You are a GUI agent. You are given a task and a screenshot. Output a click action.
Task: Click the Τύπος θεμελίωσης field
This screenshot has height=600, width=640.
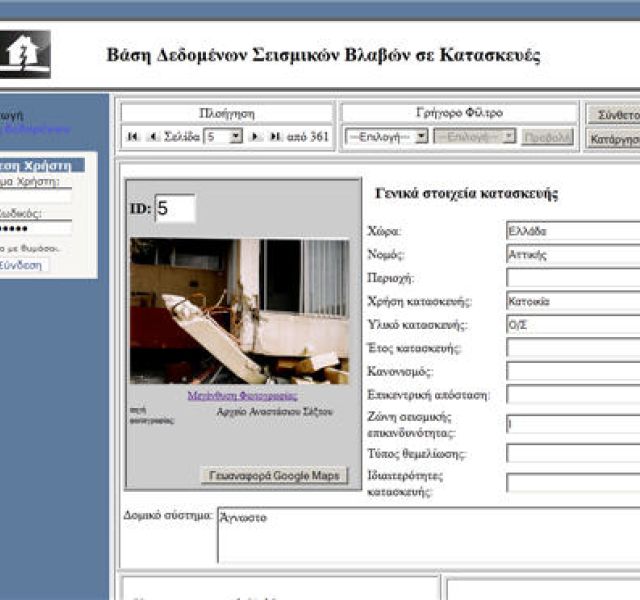[x=573, y=453]
